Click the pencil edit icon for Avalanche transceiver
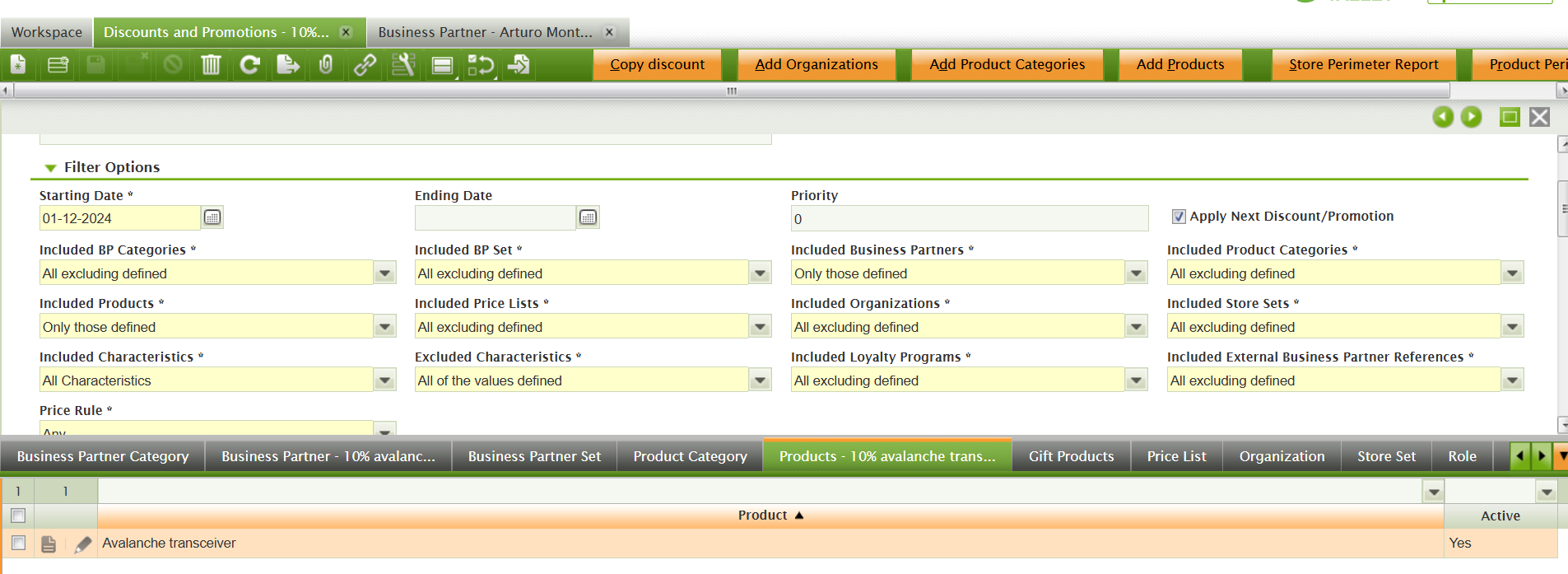The width and height of the screenshot is (1568, 574). click(x=82, y=544)
